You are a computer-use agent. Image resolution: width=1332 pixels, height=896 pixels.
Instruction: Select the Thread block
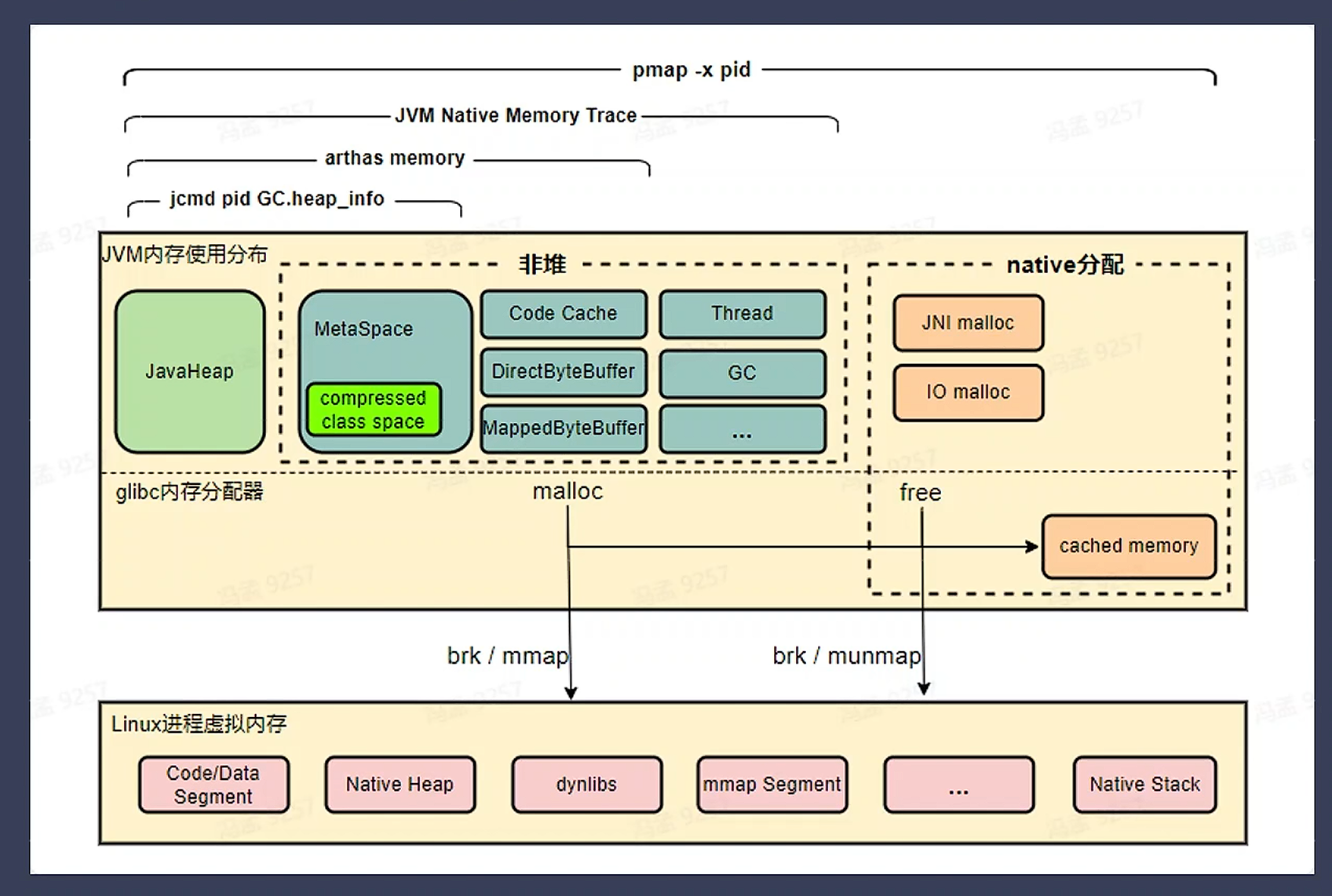coord(743,314)
